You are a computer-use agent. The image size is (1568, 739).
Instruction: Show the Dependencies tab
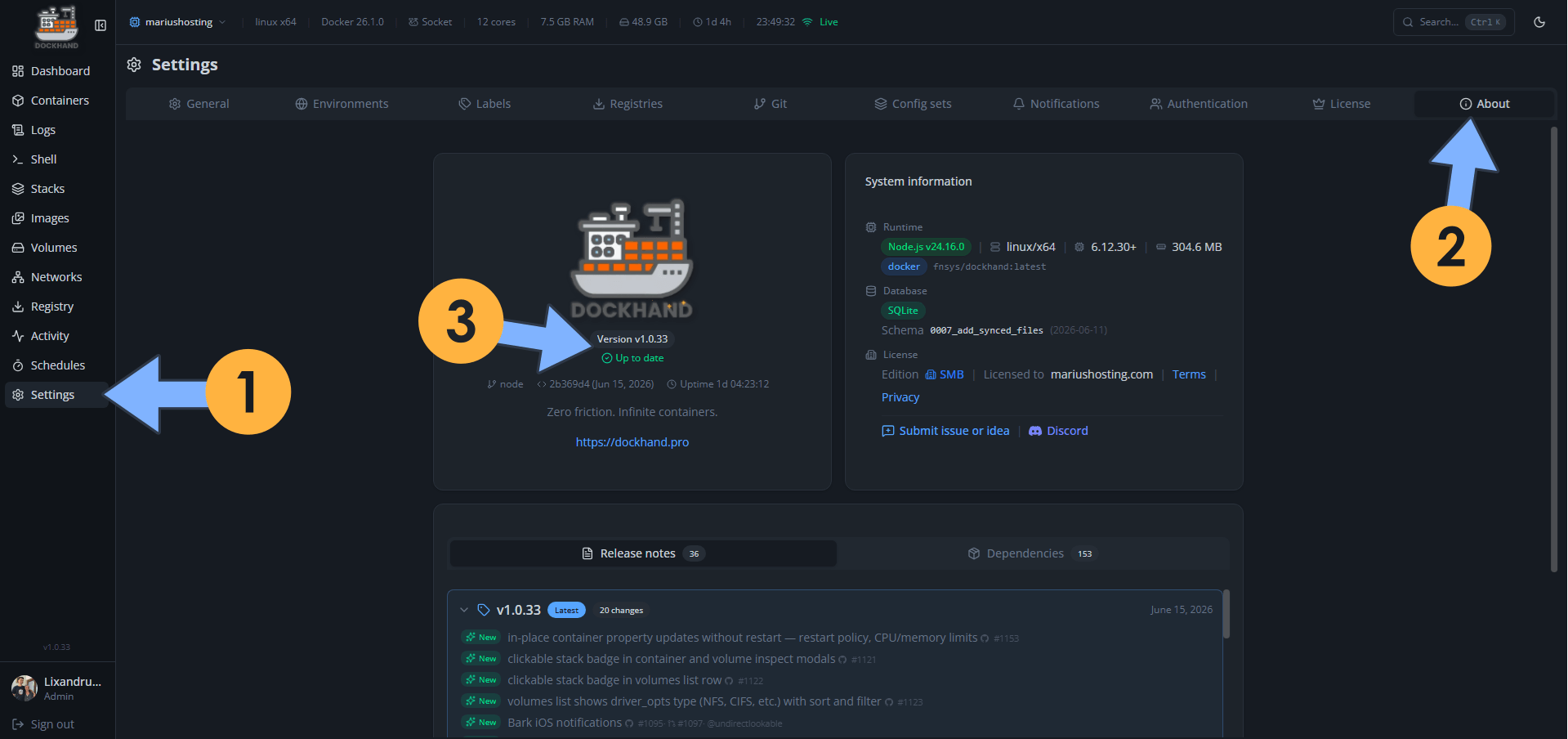point(1033,553)
